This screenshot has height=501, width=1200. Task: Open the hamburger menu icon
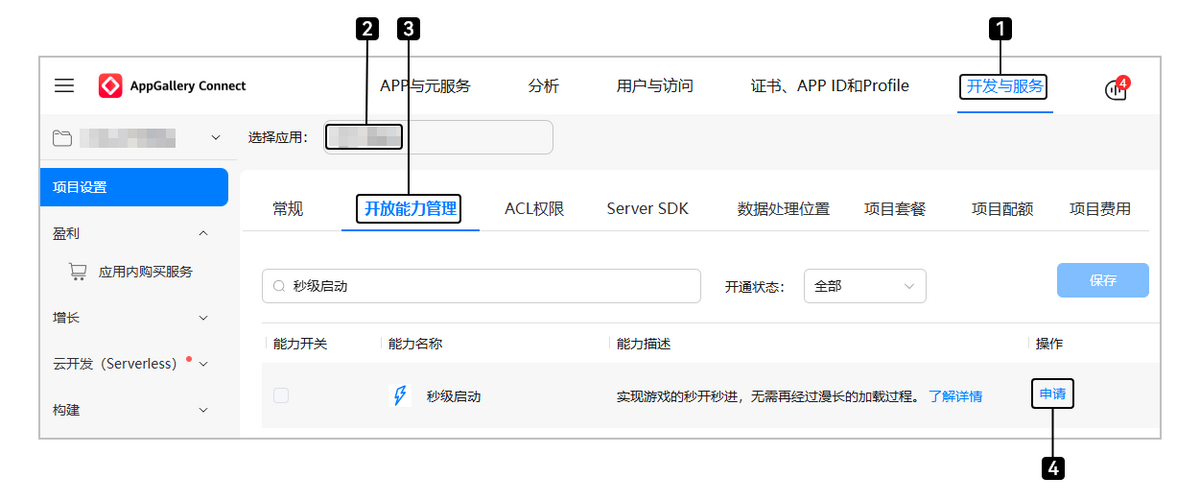[x=64, y=86]
